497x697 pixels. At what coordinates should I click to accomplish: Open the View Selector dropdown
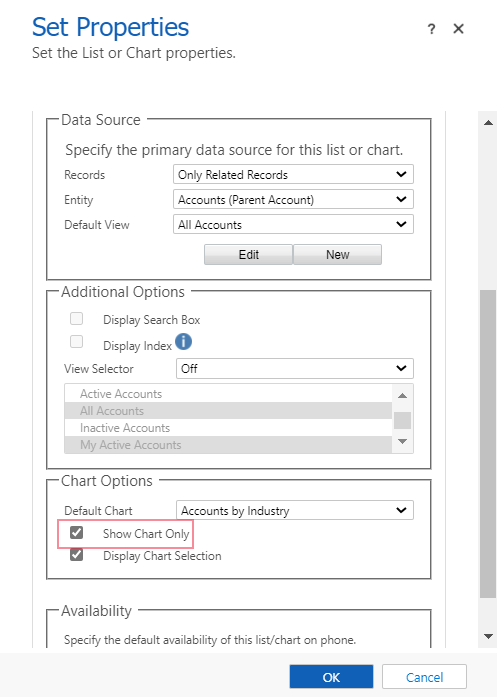point(295,368)
